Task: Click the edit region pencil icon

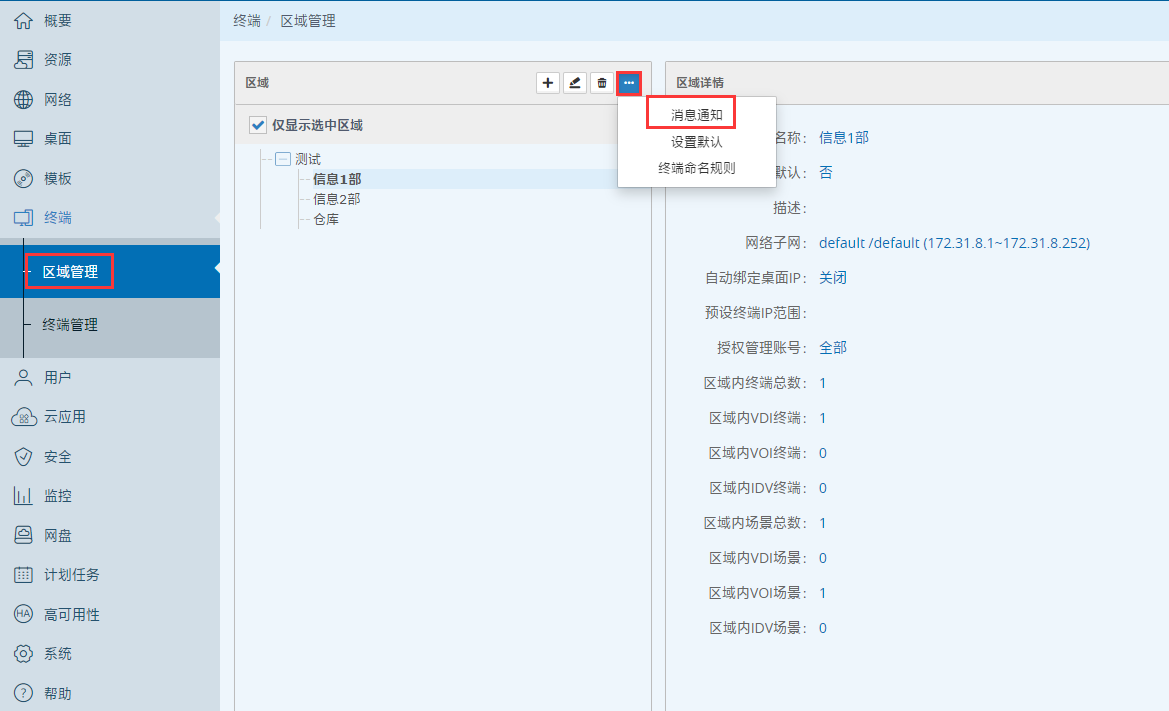Action: (575, 83)
